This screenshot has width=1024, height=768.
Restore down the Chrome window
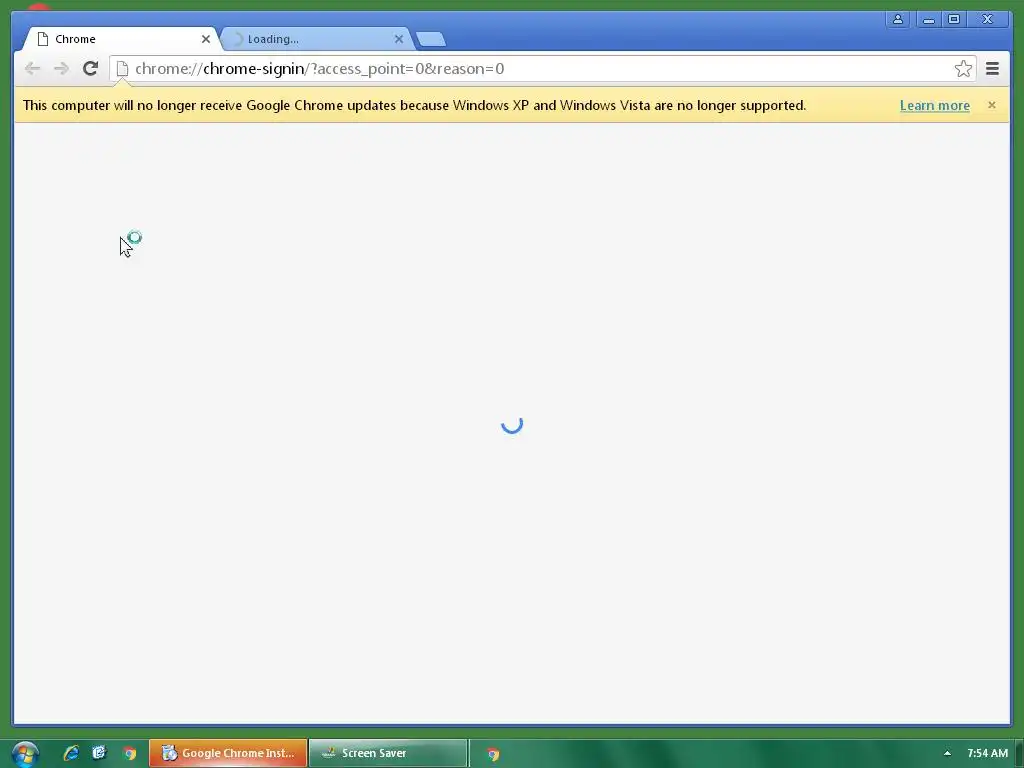click(x=953, y=20)
